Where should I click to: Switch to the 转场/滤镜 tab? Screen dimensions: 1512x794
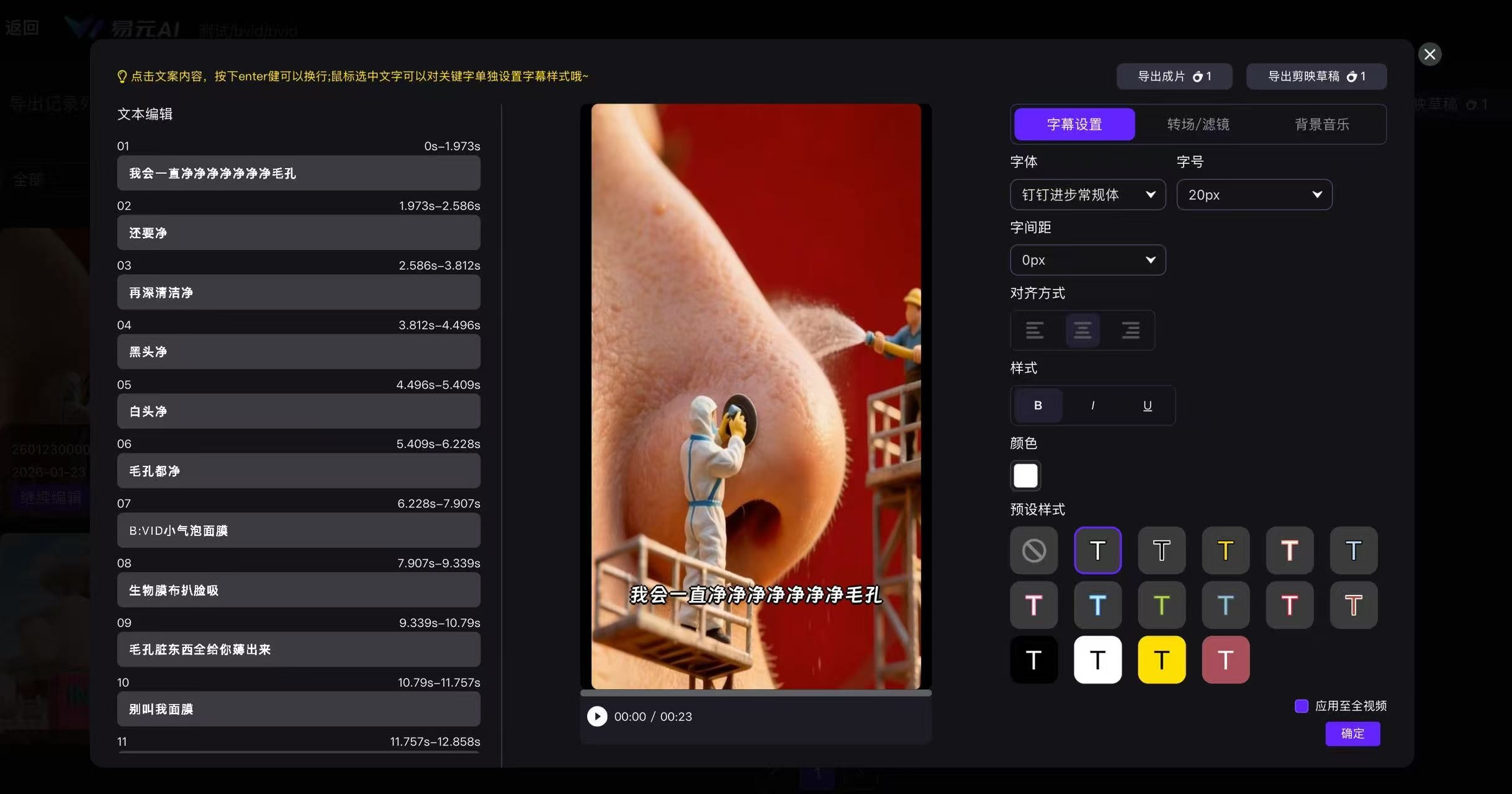[x=1198, y=124]
